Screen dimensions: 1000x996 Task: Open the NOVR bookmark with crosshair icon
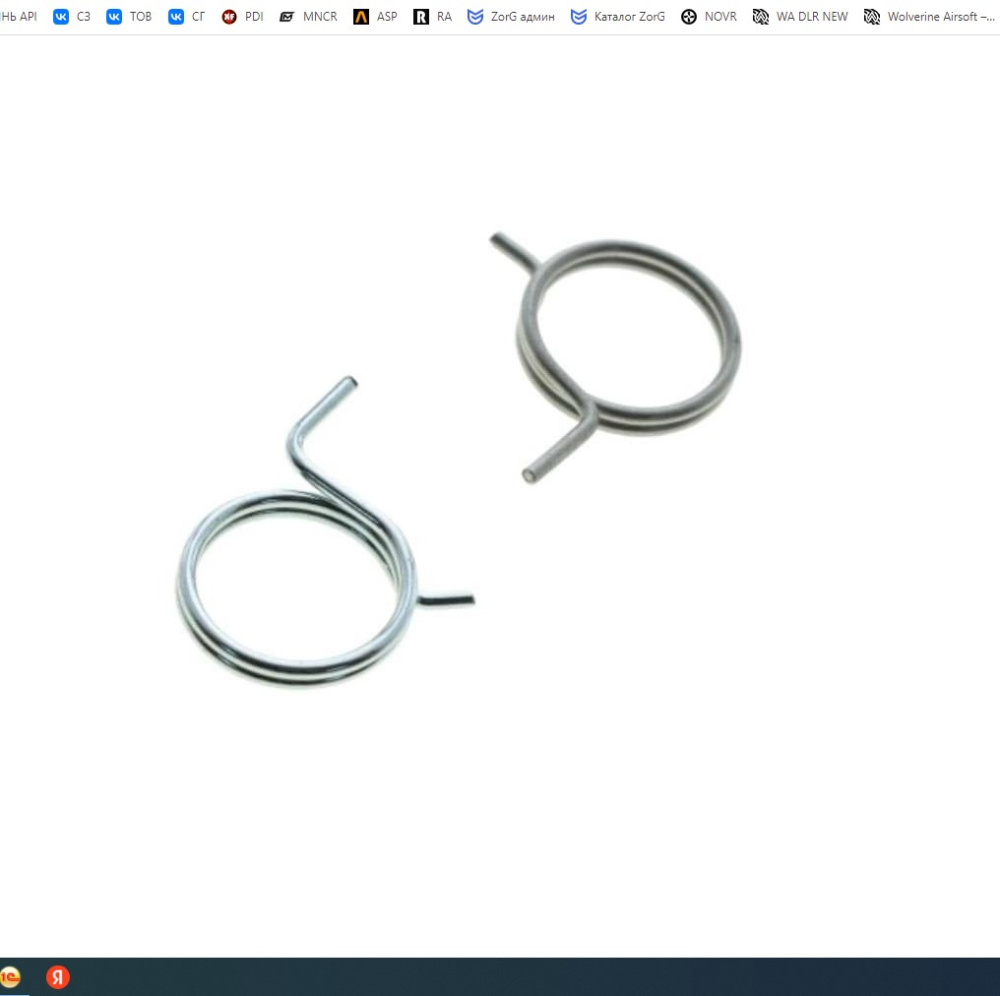(x=709, y=17)
